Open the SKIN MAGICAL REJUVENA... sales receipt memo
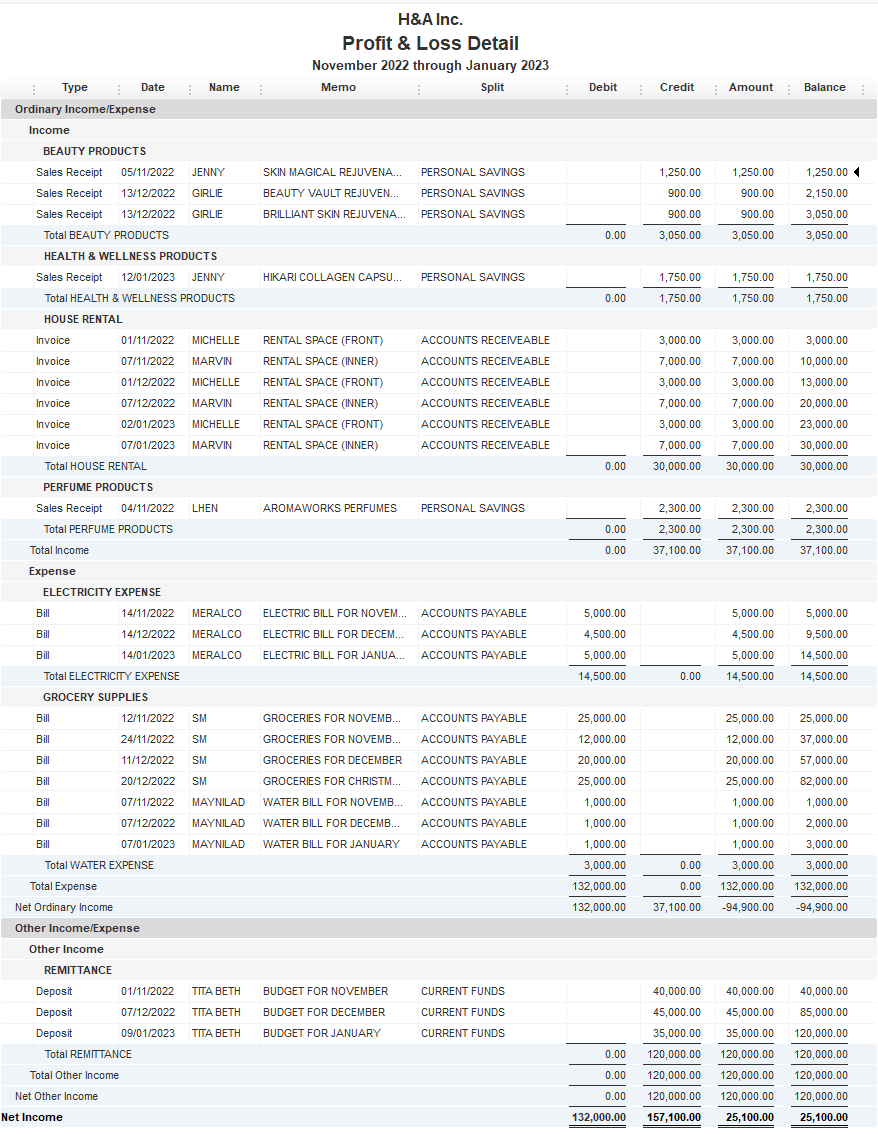This screenshot has height=1134, width=878. [x=333, y=172]
